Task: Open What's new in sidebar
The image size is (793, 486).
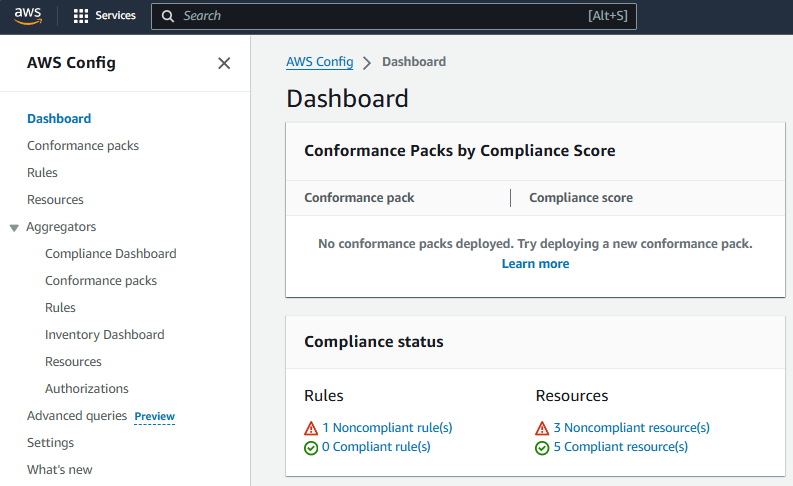Action: click(60, 470)
